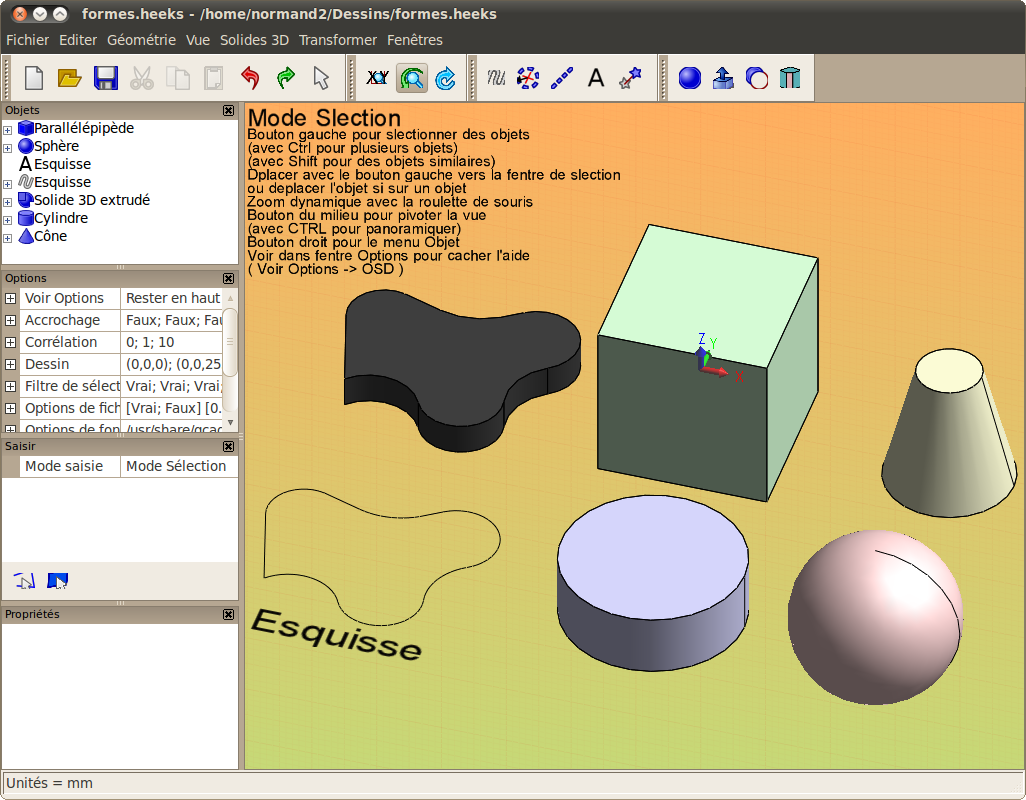Click the coordinate system dimension tool icon

[629, 78]
